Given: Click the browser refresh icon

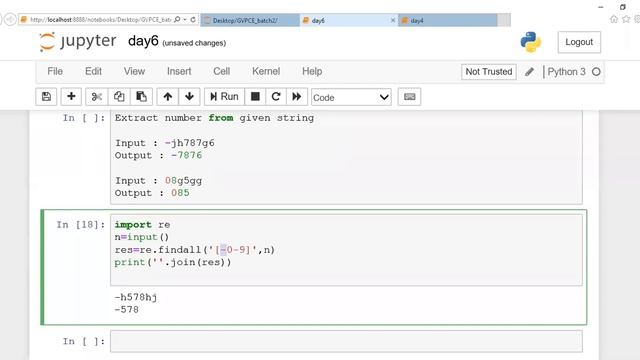Looking at the screenshot, I should pos(193,20).
